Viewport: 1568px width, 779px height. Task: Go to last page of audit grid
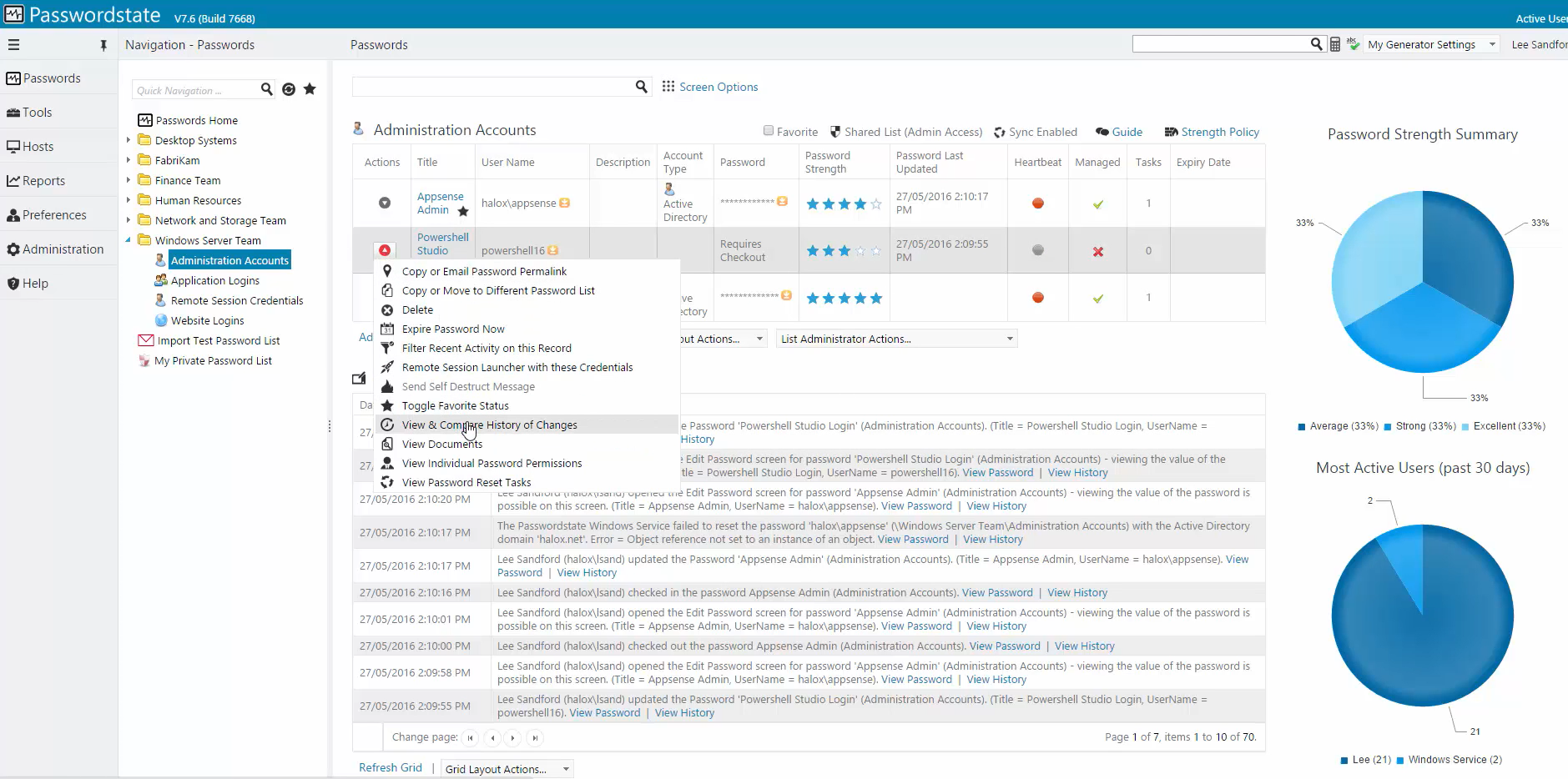pos(535,738)
